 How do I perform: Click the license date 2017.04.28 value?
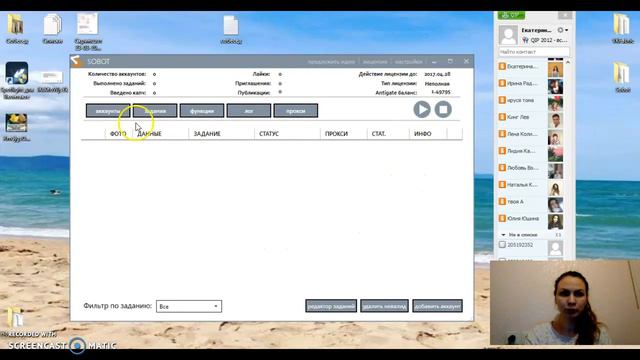(x=437, y=74)
